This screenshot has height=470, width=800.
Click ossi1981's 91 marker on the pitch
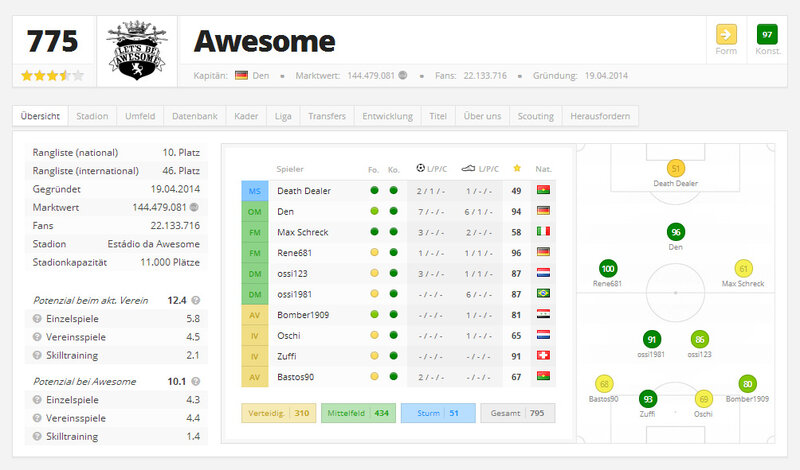(652, 339)
